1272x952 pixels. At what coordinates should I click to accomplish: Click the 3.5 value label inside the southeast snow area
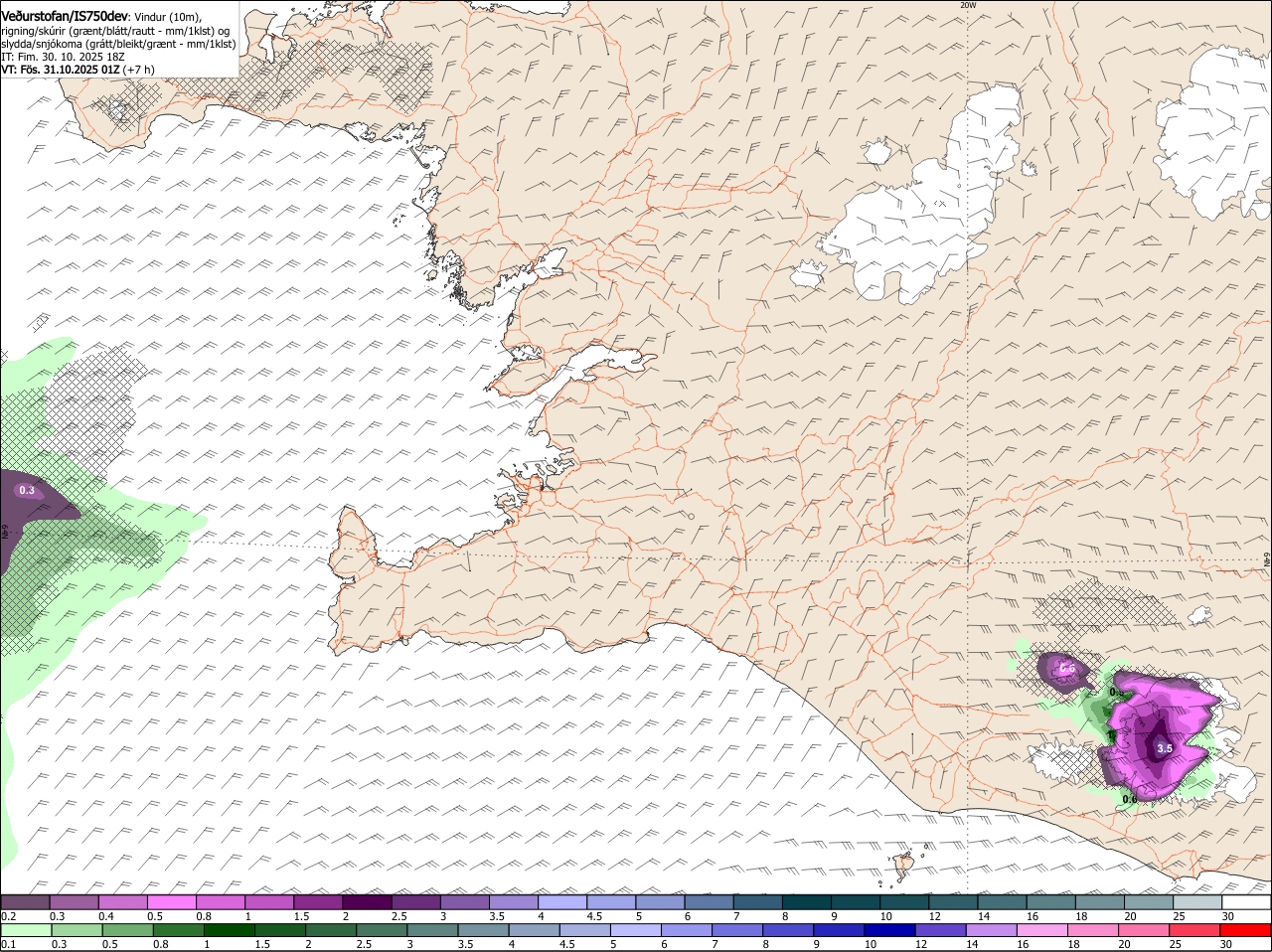tap(1166, 748)
